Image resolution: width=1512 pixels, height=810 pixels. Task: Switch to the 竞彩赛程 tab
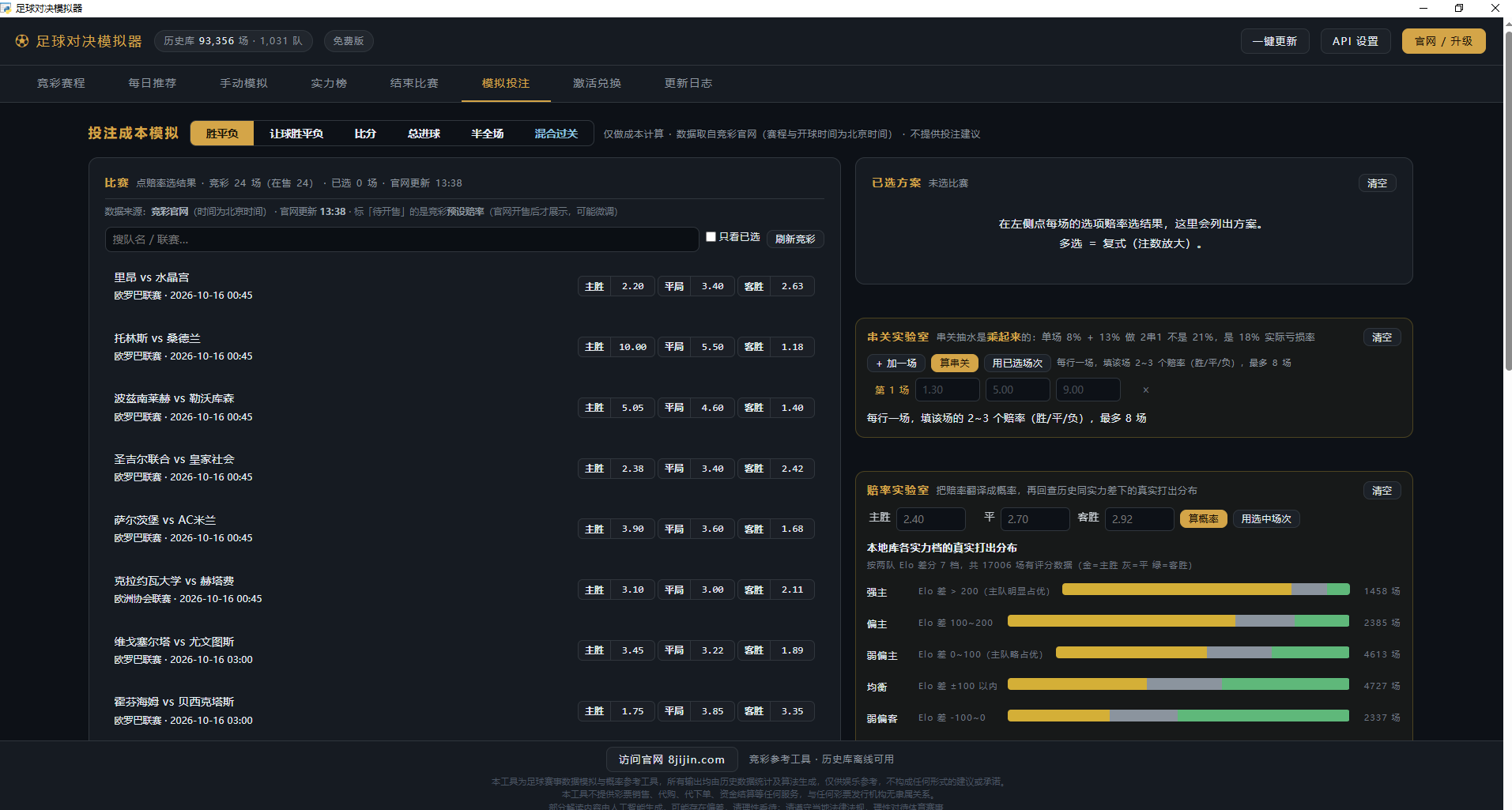point(61,83)
